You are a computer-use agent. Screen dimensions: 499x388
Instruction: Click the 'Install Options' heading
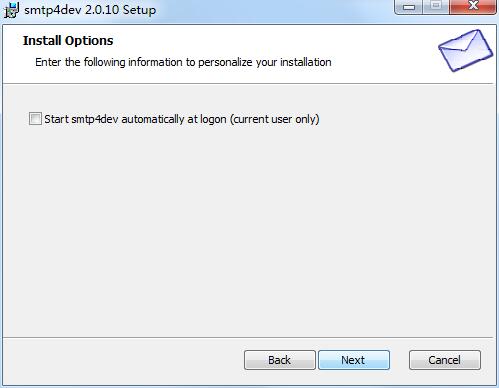click(68, 41)
